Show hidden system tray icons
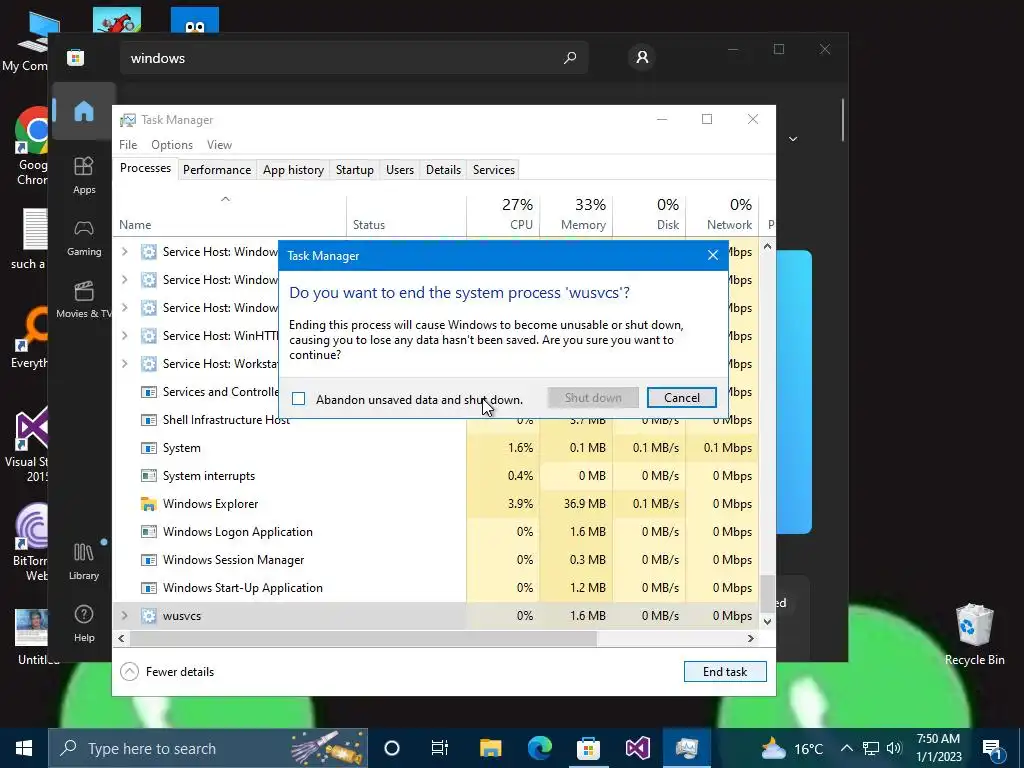Image resolution: width=1024 pixels, height=768 pixels. click(846, 748)
